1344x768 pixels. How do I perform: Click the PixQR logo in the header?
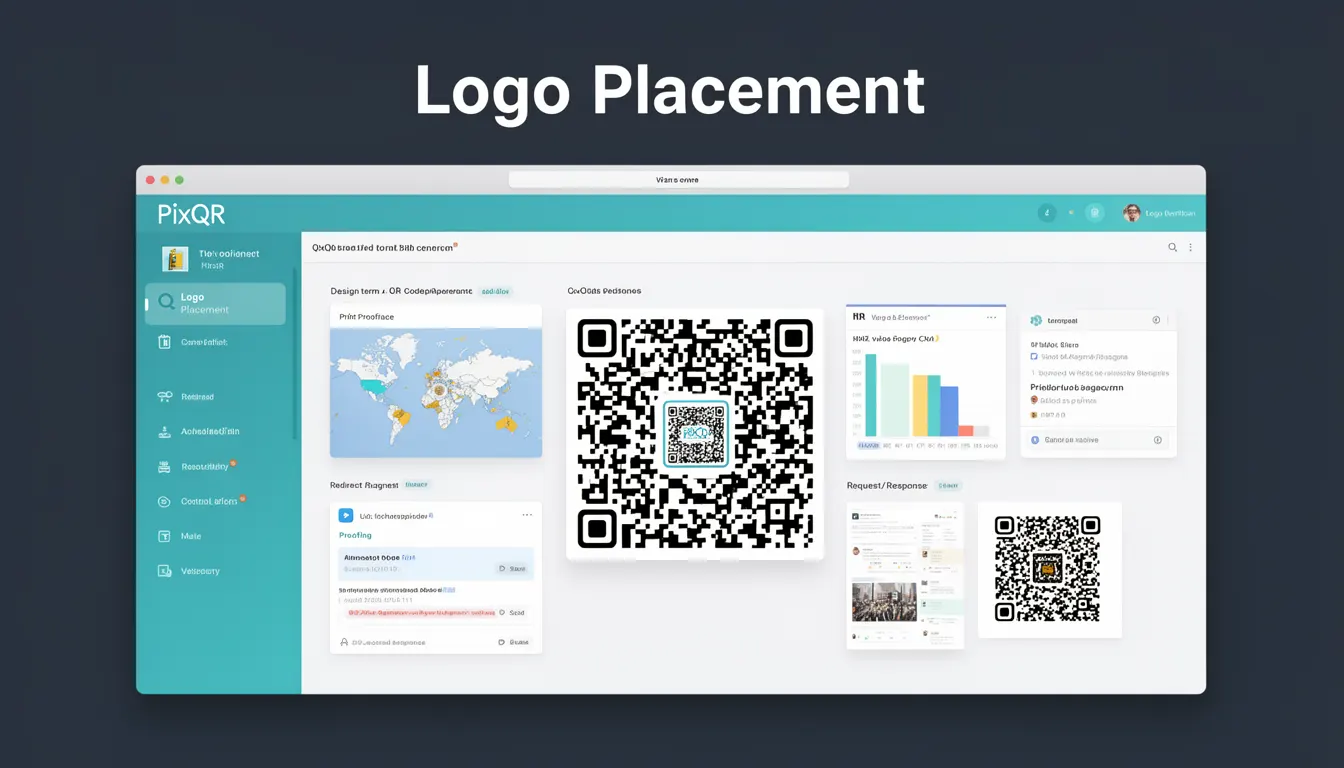191,214
